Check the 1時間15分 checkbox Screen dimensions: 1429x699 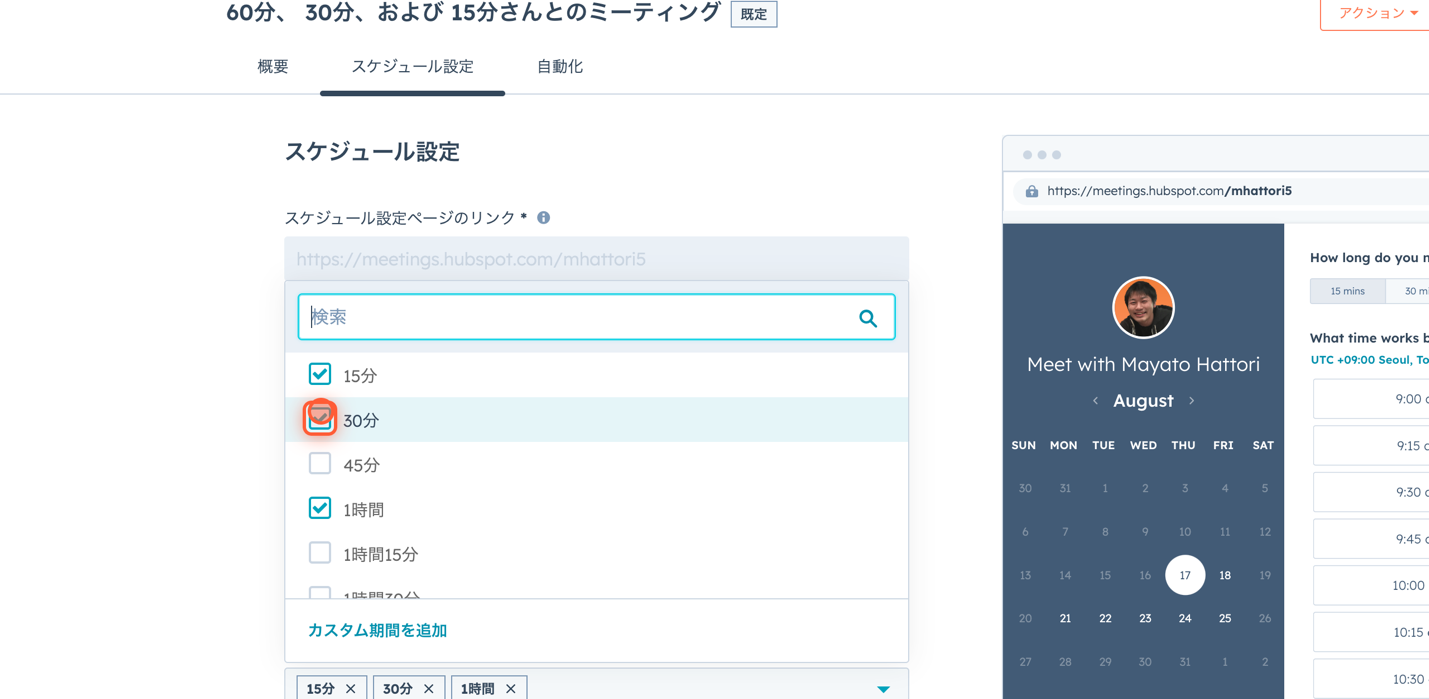pos(320,553)
